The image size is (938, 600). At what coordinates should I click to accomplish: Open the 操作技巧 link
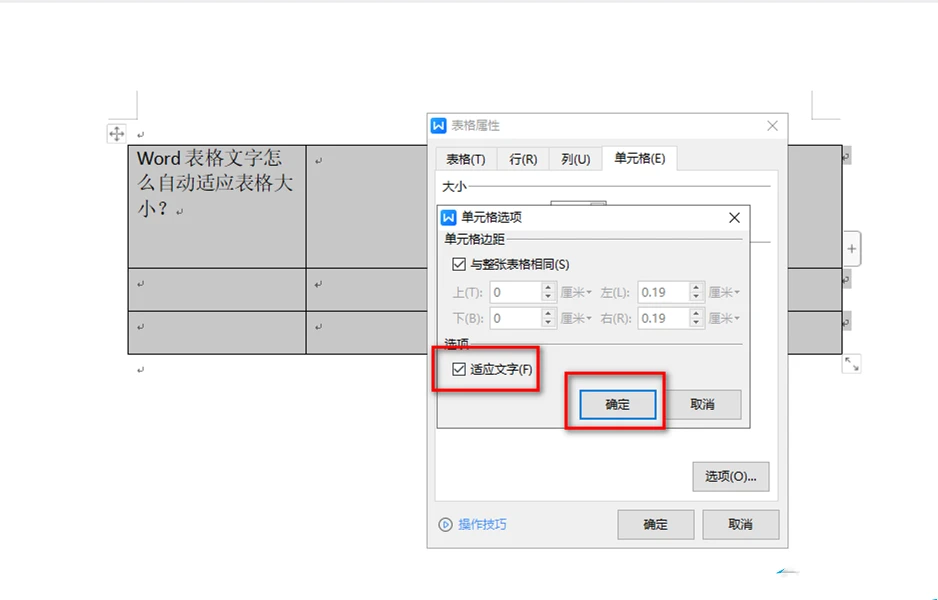tap(482, 525)
